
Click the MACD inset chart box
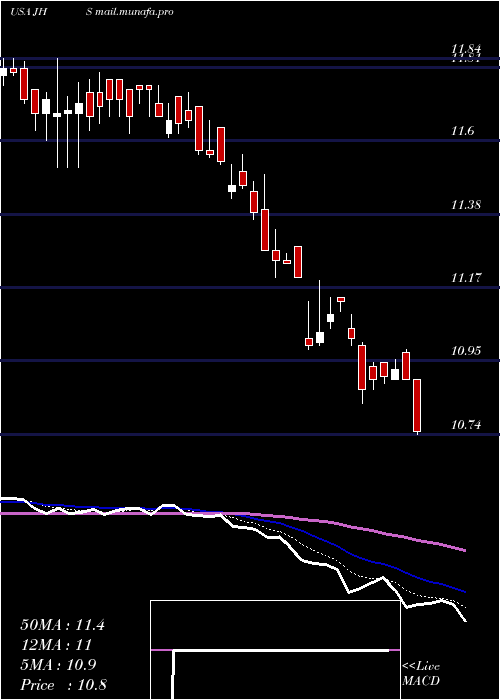coord(275,650)
